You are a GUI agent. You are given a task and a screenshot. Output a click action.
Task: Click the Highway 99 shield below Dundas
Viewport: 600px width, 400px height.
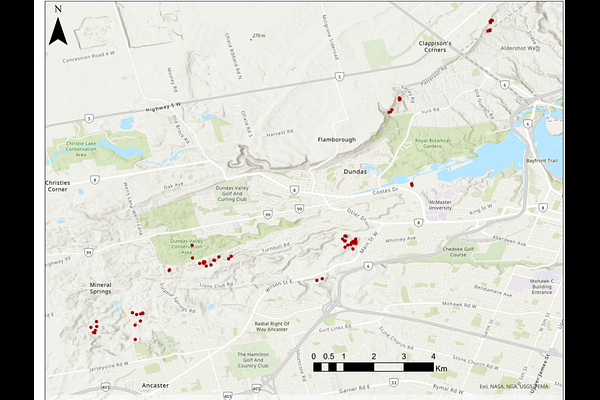click(299, 208)
